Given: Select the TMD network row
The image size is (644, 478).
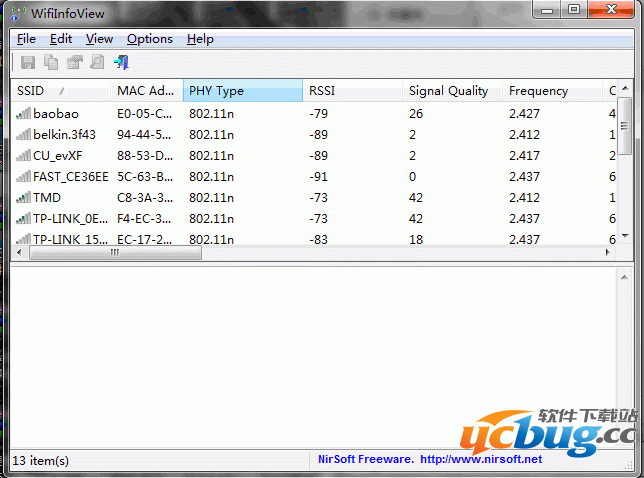Looking at the screenshot, I should pos(315,197).
